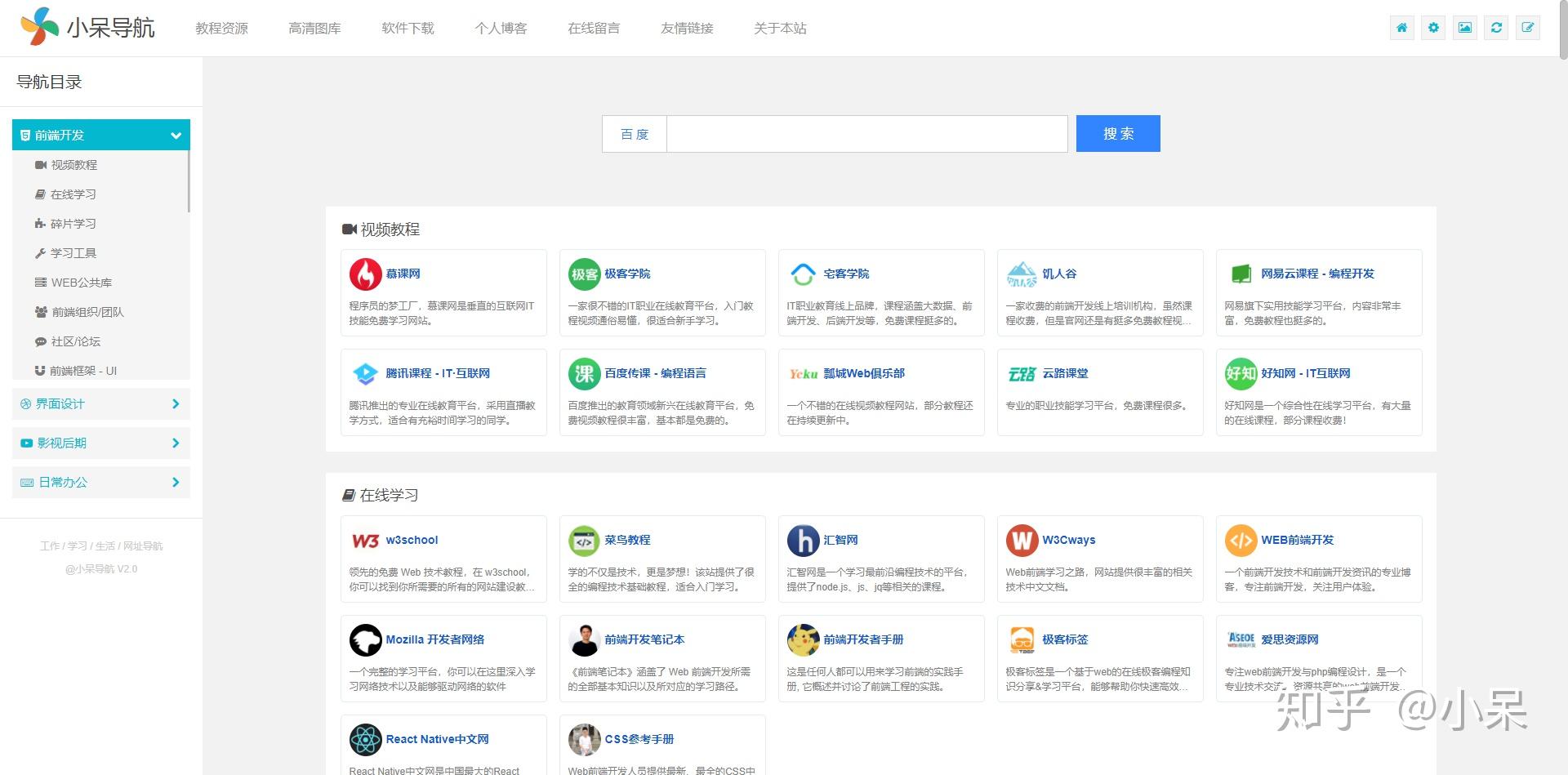Open the settings gear icon at top right
The width and height of the screenshot is (1568, 775).
click(x=1433, y=28)
